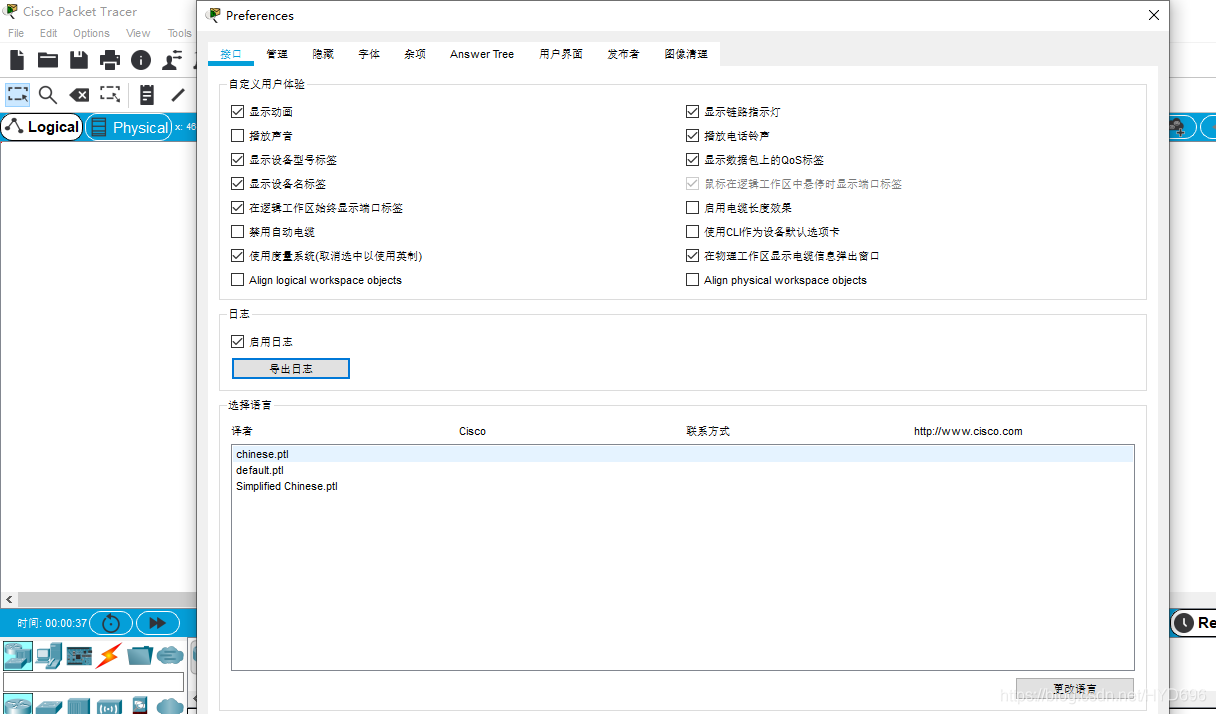
Task: Open the 用户界面 tab in Preferences
Action: click(561, 54)
